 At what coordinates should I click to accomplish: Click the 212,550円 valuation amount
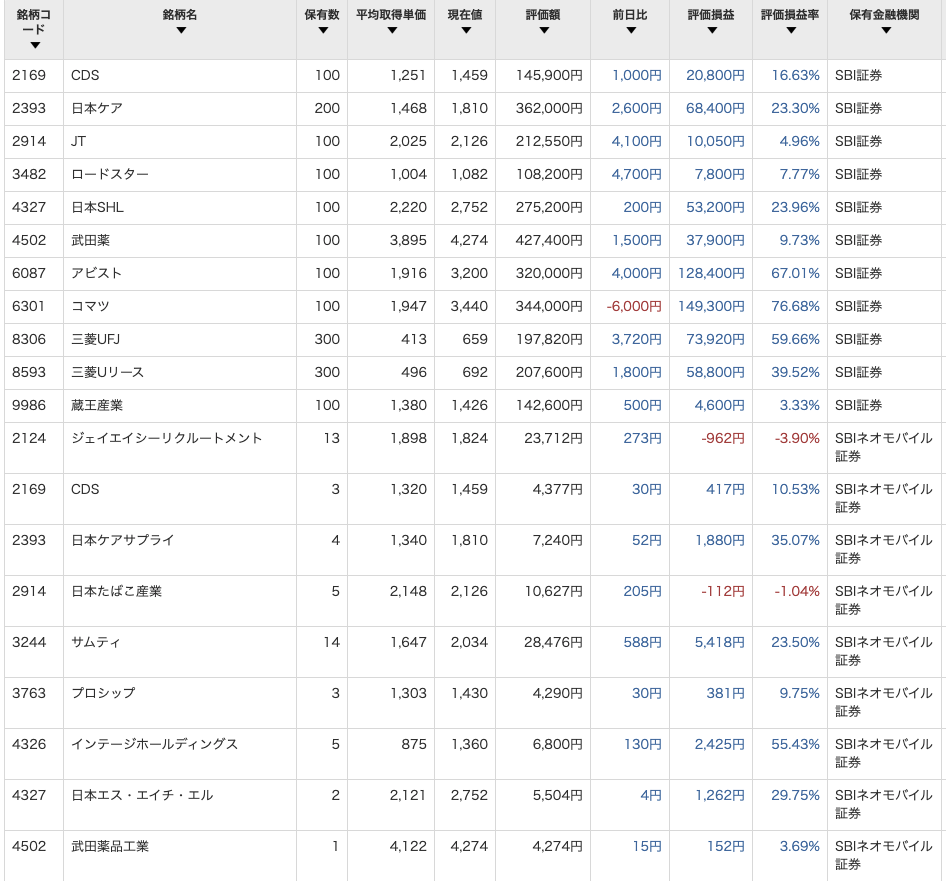549,141
